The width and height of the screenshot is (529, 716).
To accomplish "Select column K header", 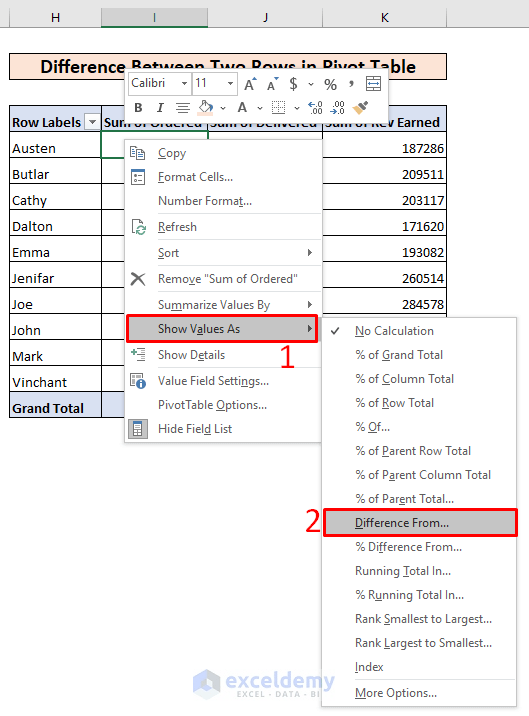I will 385,18.
